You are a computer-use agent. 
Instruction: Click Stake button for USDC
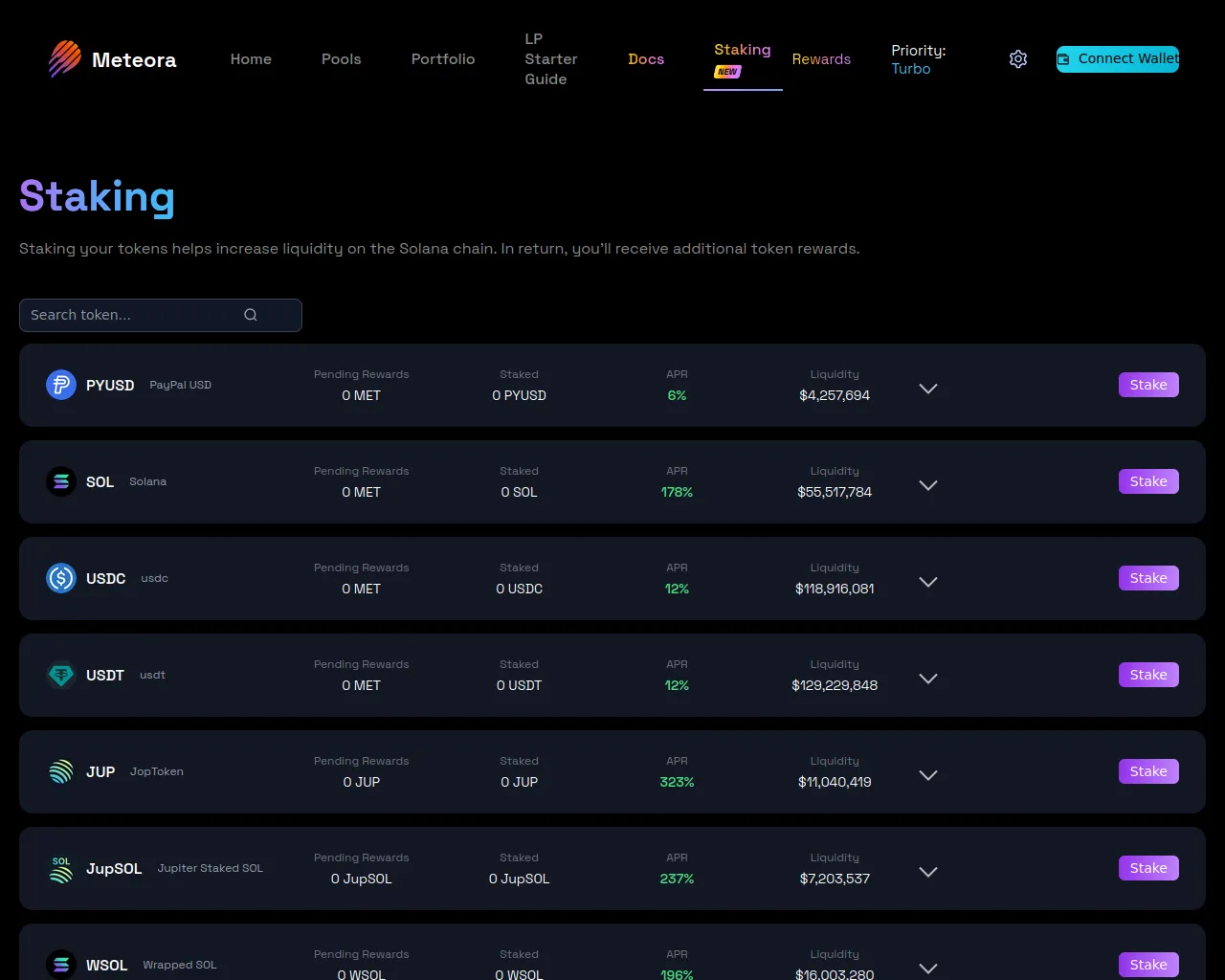click(1147, 578)
